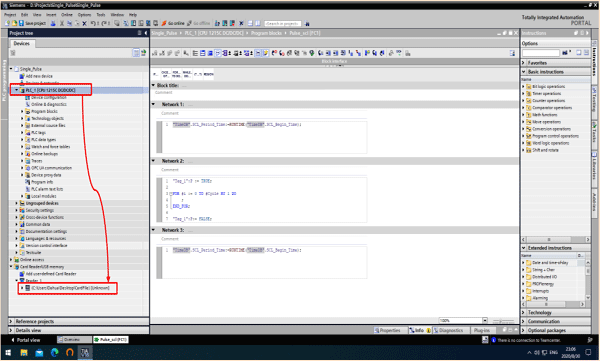Expand the Technology instructions section
Viewport: 600px width, 361px height.
click(523, 312)
